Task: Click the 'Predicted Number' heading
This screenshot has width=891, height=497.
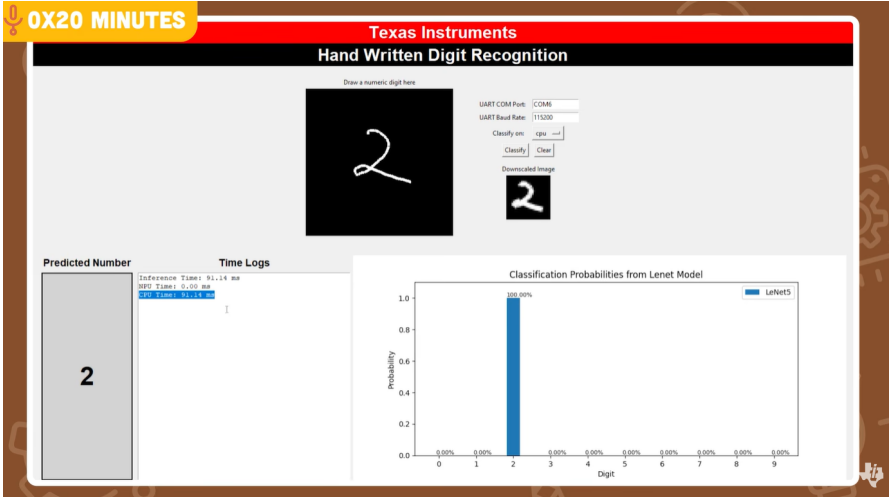Action: (x=87, y=263)
